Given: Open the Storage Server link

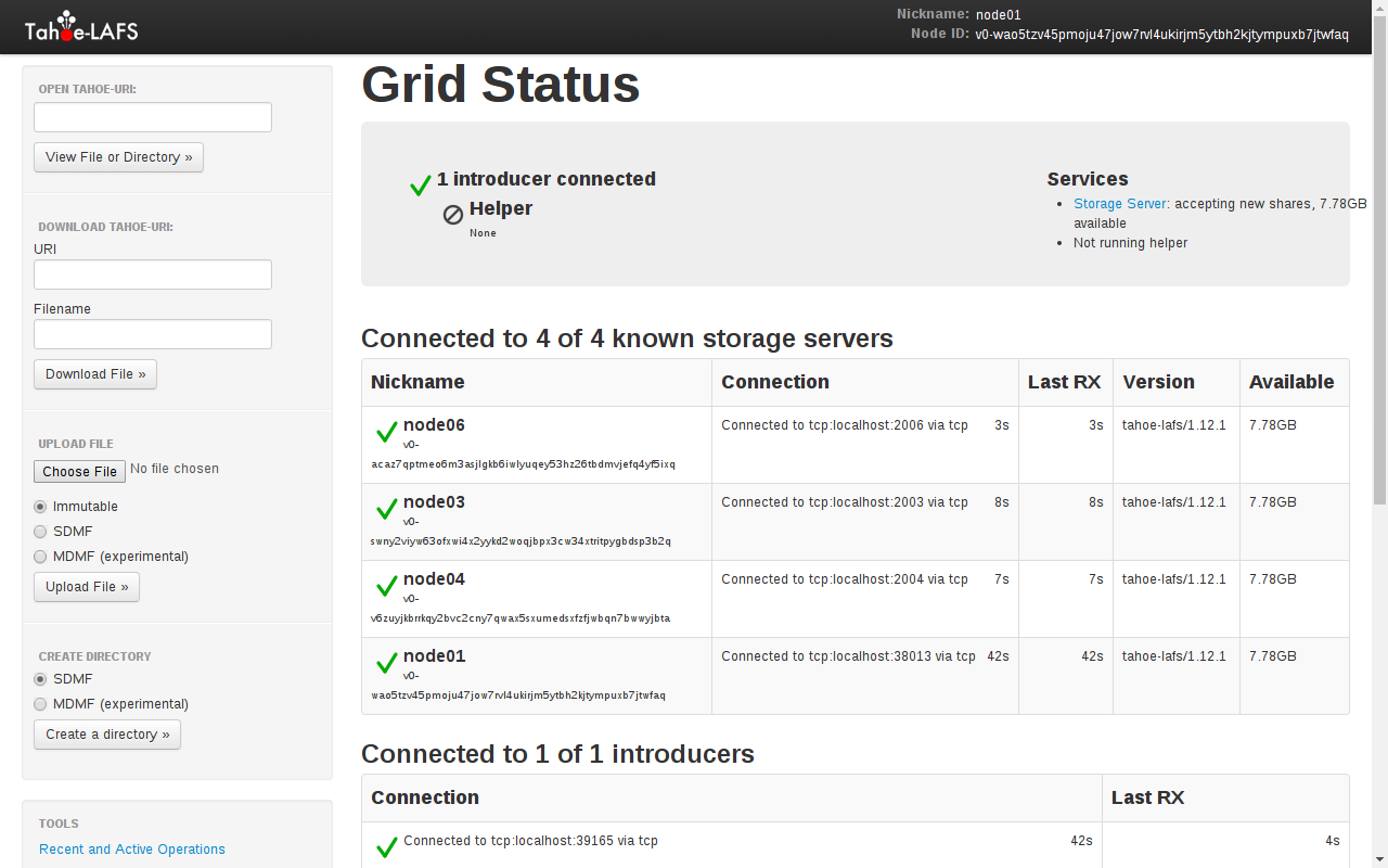Looking at the screenshot, I should (x=1119, y=203).
